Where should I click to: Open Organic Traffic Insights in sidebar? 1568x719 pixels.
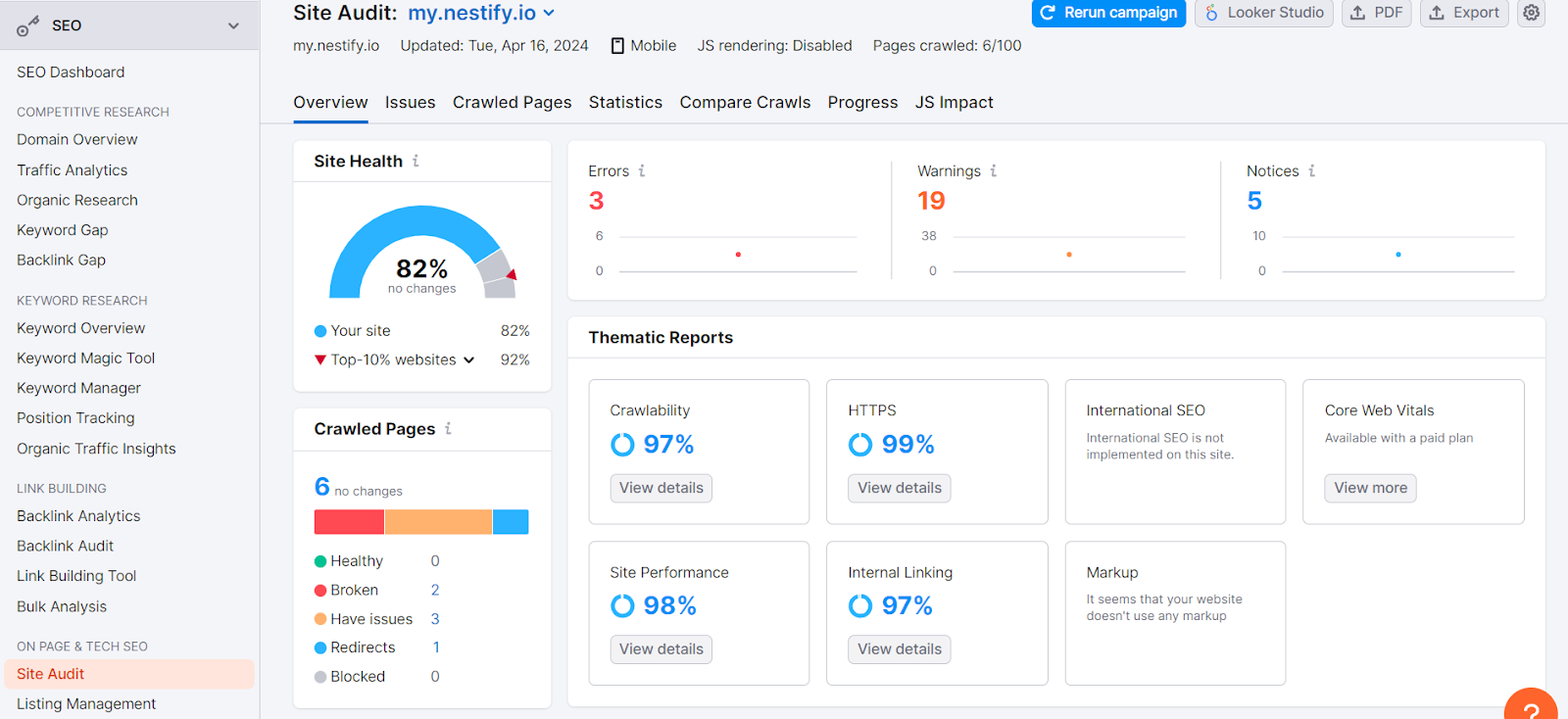pyautogui.click(x=96, y=449)
